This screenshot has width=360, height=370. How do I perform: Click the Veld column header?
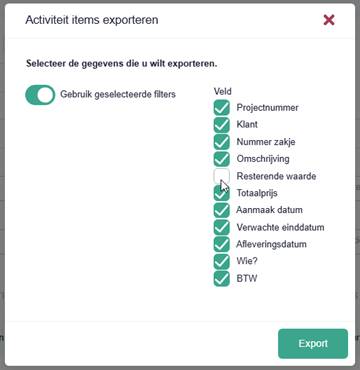point(223,91)
